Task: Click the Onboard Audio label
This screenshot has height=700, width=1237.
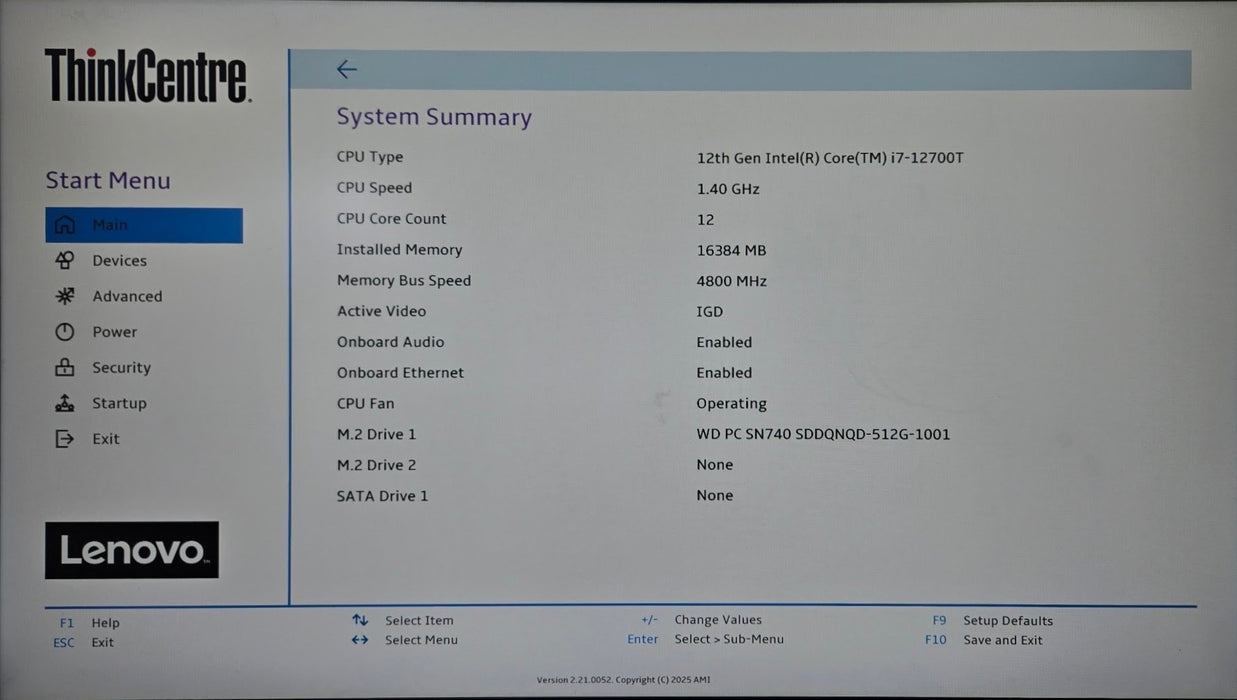Action: (390, 342)
